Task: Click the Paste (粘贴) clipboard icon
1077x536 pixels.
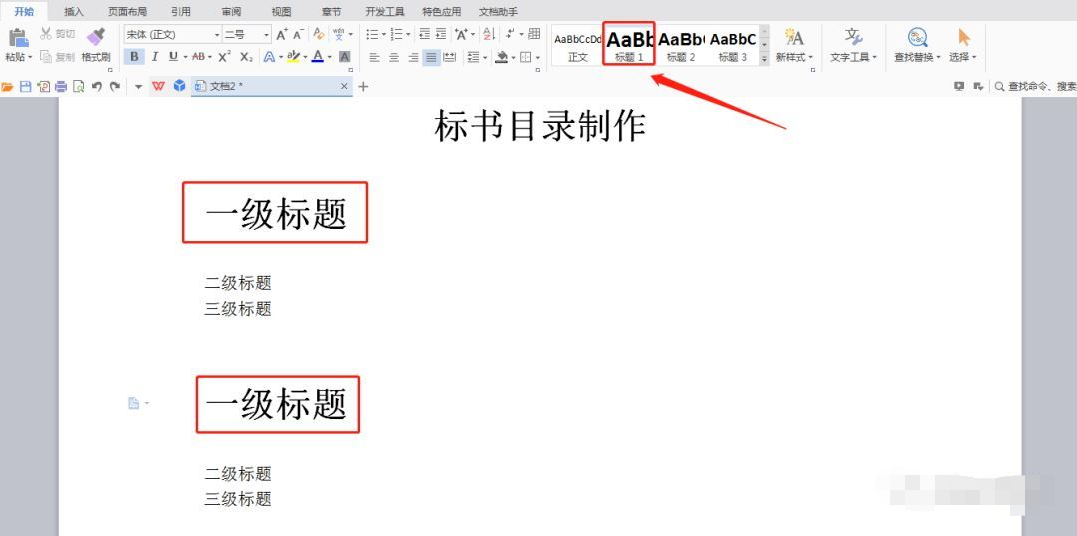Action: point(17,39)
